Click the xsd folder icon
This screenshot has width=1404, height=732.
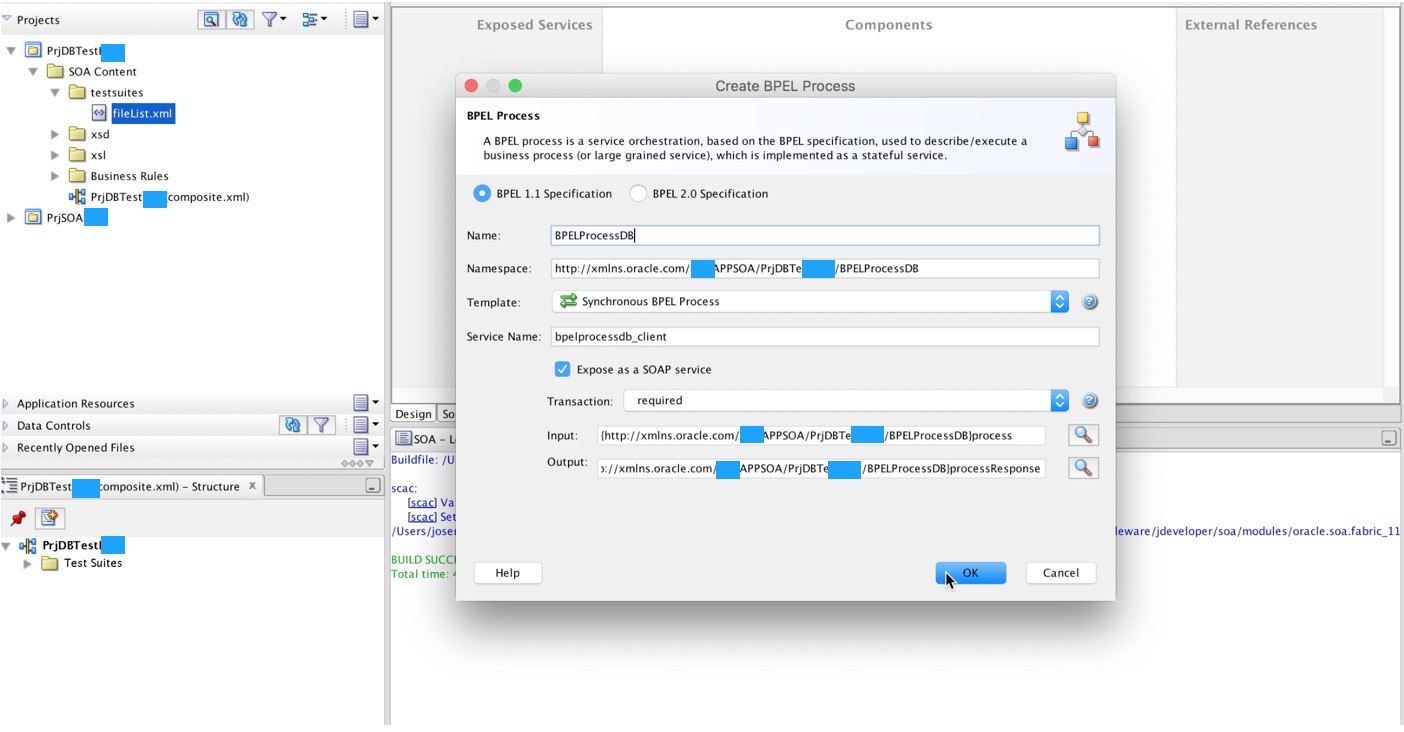[77, 134]
